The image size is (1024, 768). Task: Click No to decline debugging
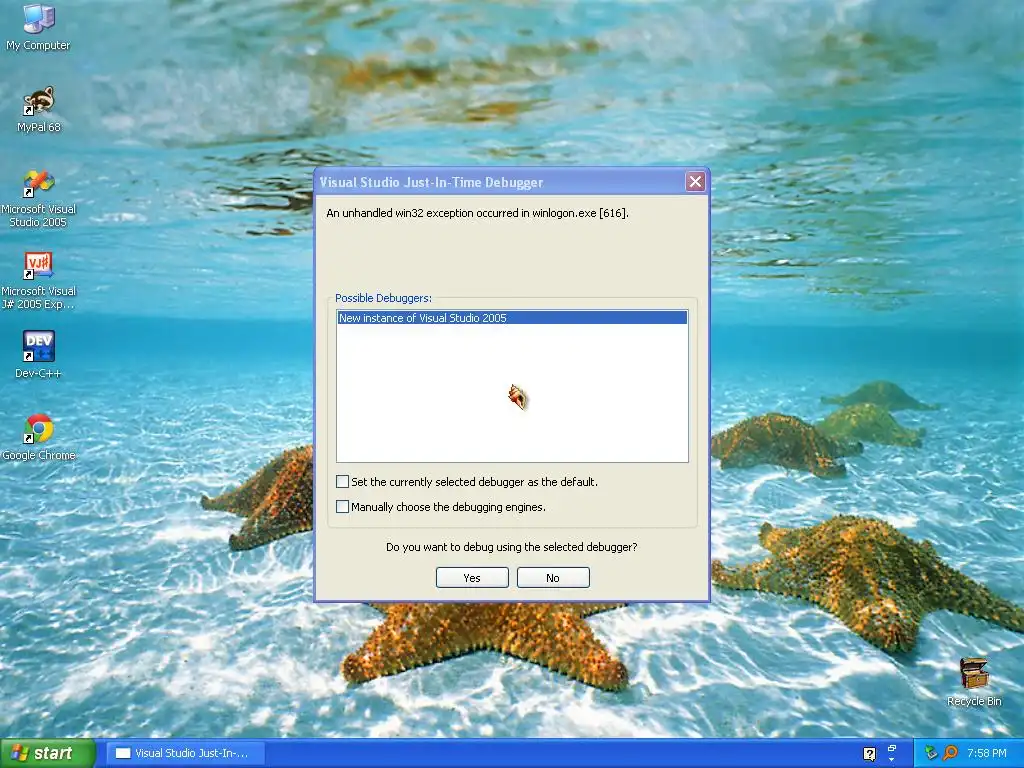click(x=553, y=578)
